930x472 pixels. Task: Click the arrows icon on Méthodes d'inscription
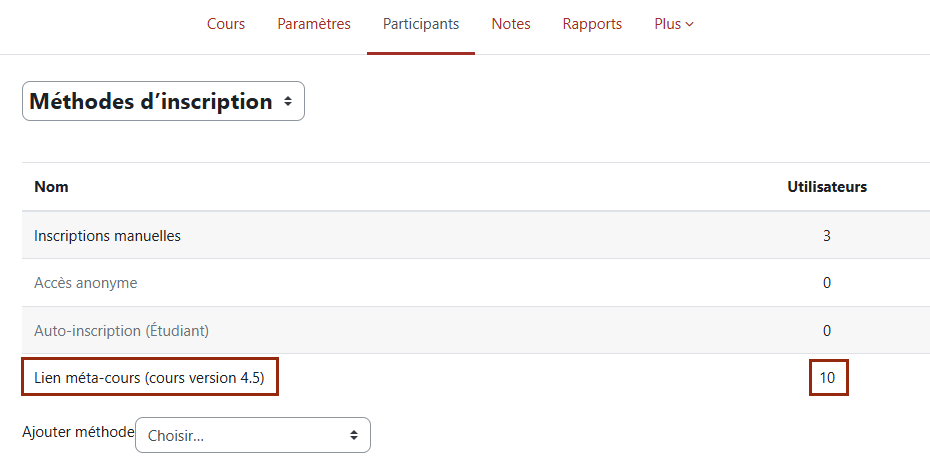coord(288,101)
